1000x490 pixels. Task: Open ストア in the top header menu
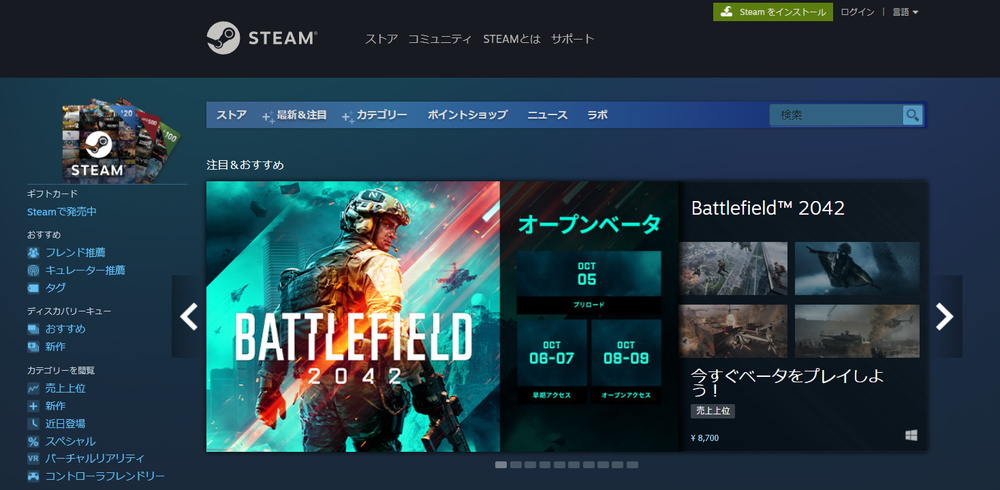point(381,39)
